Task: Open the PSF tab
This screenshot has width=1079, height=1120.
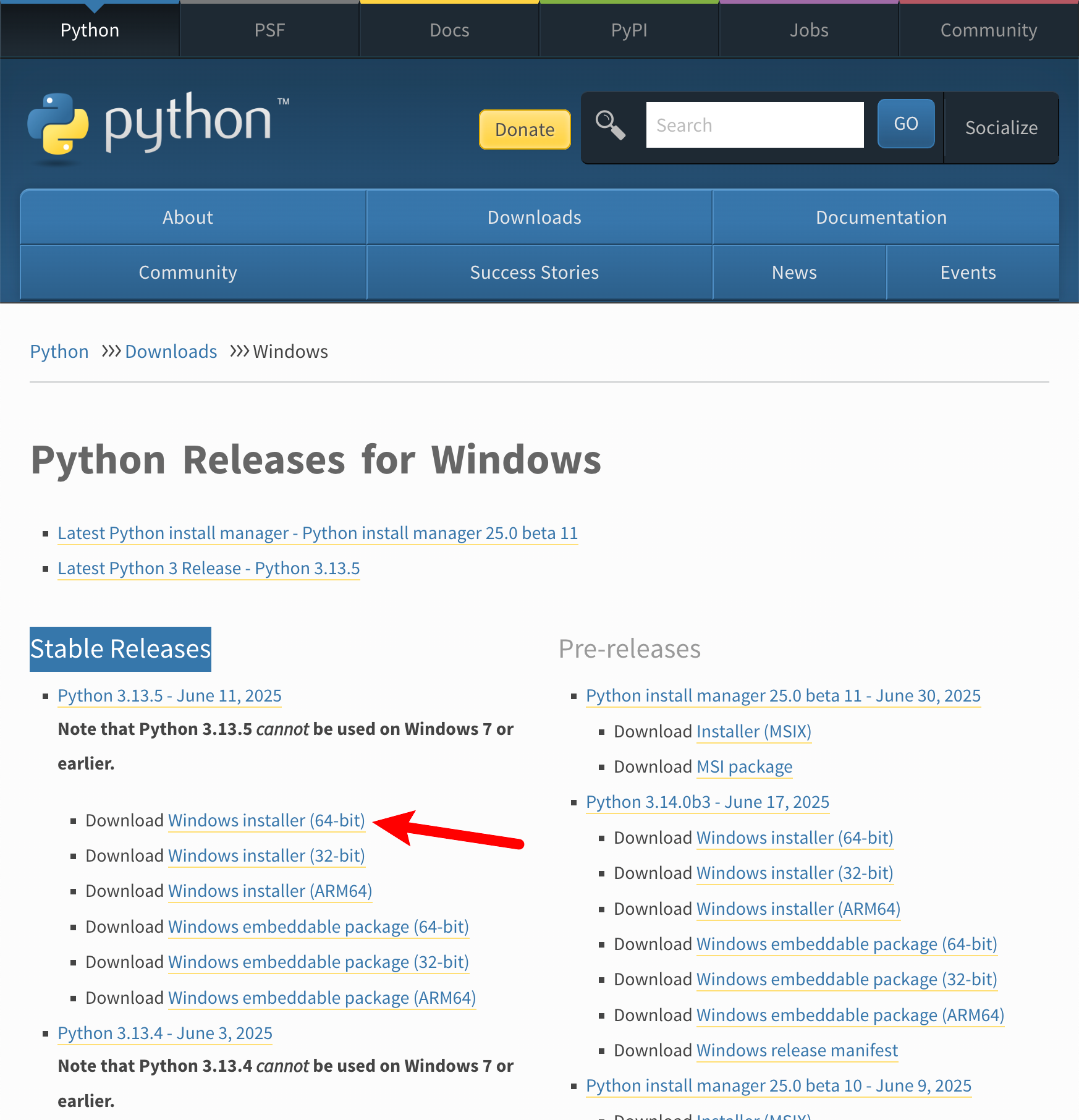Action: coord(269,30)
